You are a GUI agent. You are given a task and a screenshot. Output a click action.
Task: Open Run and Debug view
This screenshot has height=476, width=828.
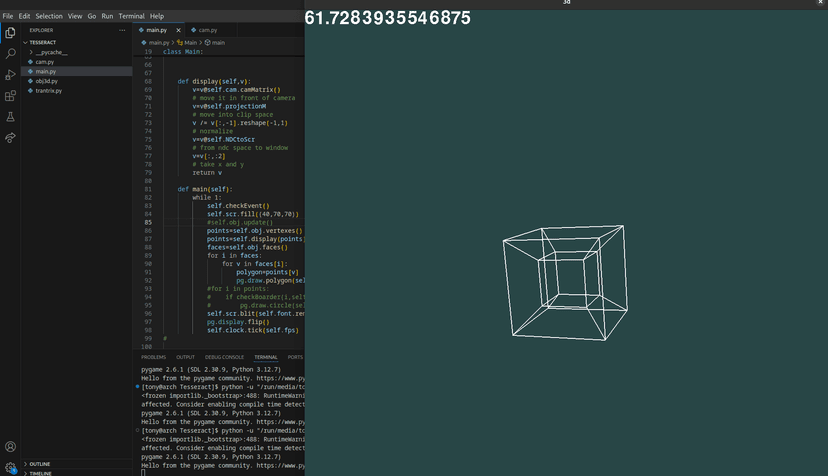point(10,75)
